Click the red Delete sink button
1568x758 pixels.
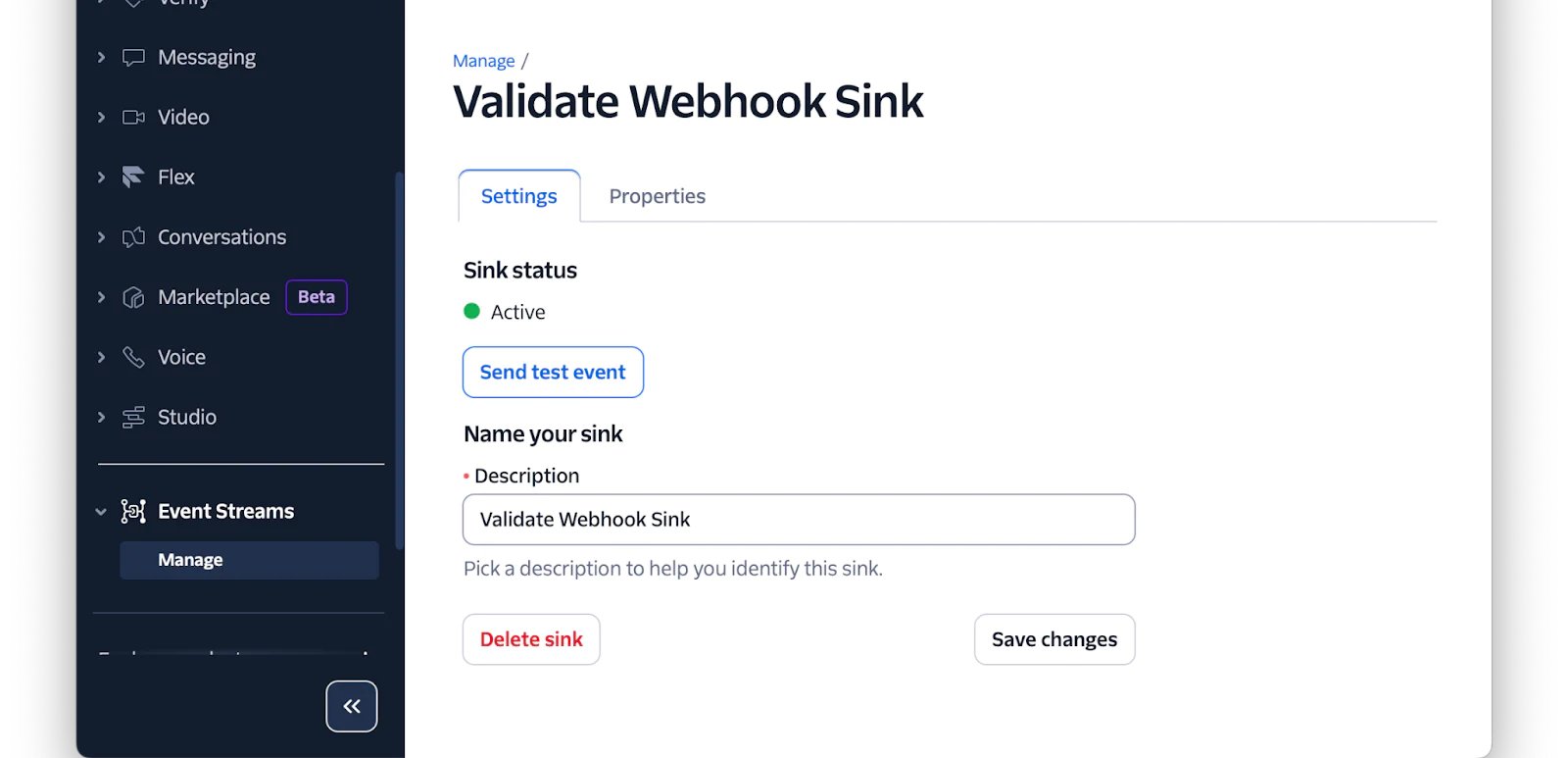[x=531, y=639]
